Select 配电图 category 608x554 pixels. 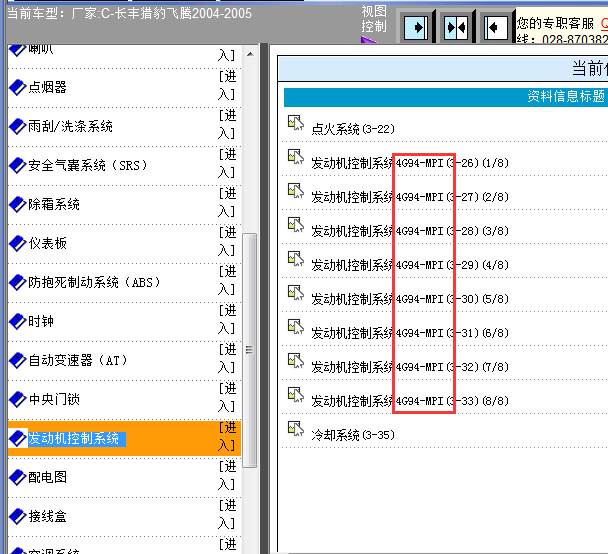(x=47, y=477)
